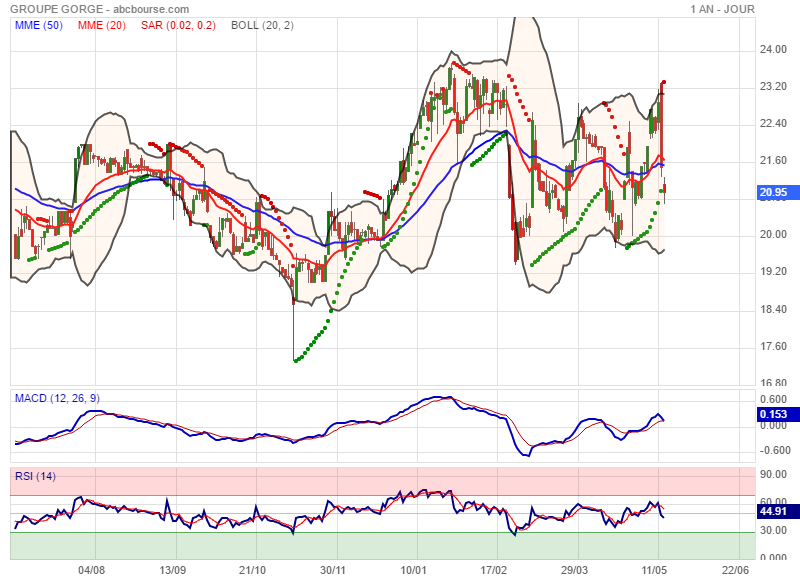Viewport: 800px width, 580px height.
Task: Select the 13/09 date label
Action: [x=172, y=570]
